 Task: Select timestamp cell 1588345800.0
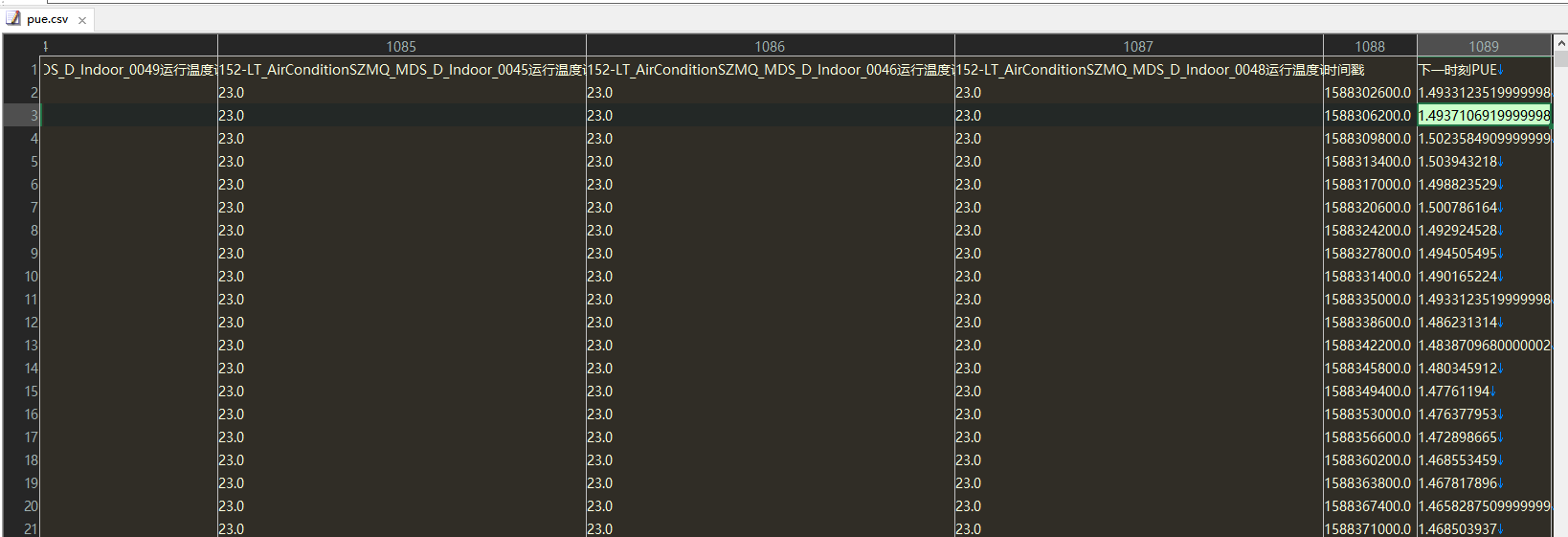(1370, 369)
